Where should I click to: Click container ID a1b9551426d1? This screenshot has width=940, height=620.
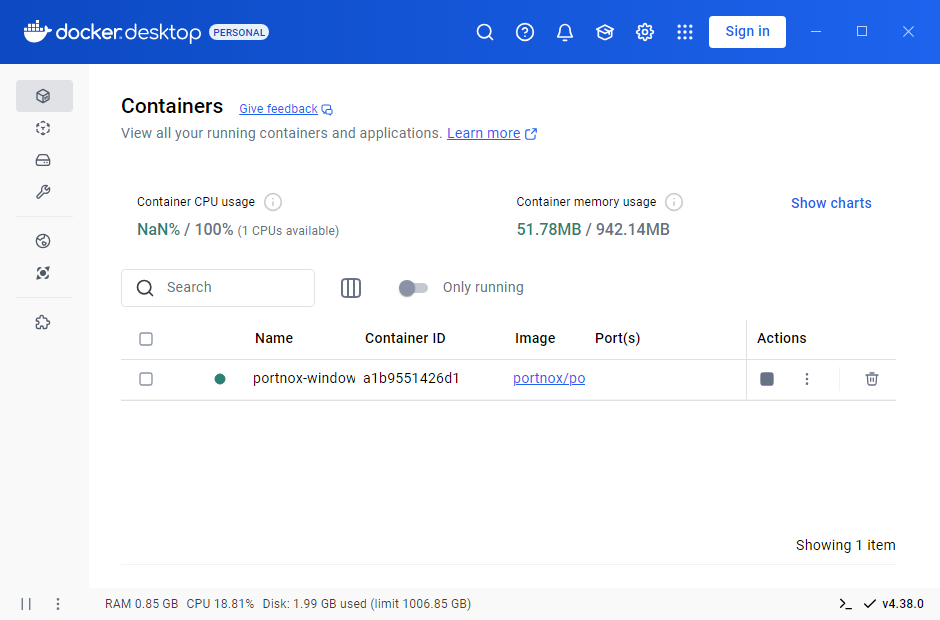tap(411, 378)
